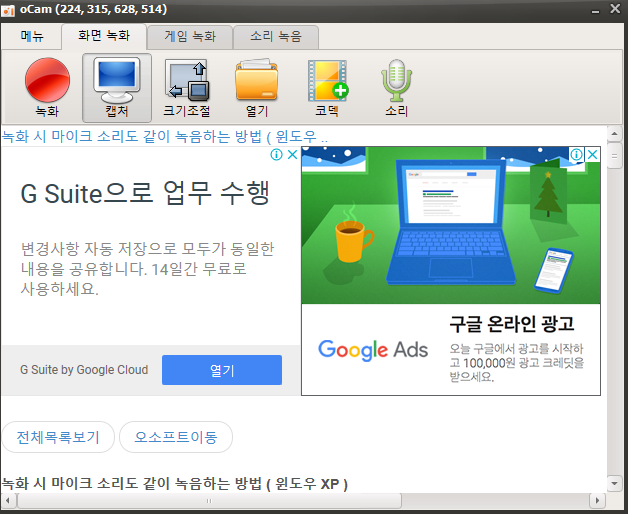Click the 변경사항 자동 저장 ad description

147,269
